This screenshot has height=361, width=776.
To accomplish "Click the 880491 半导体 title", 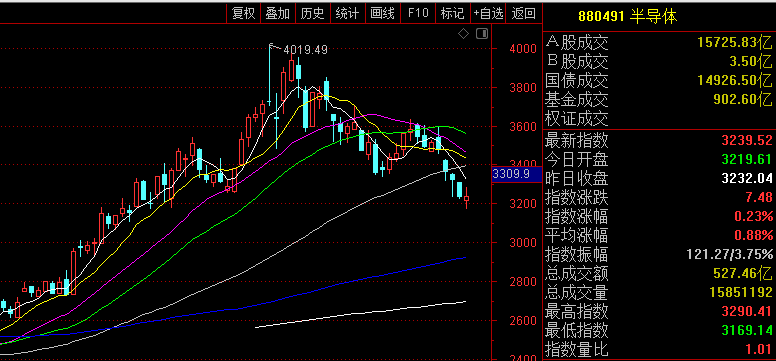I will 628,16.
